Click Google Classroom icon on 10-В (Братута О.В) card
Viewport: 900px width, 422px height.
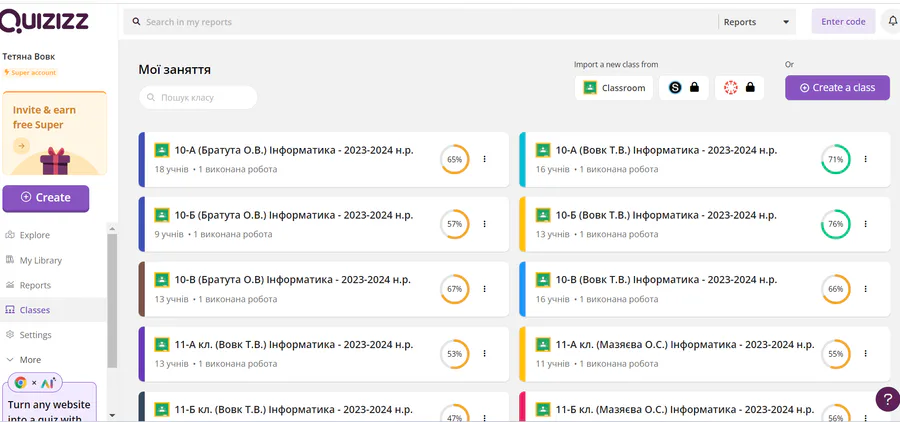[161, 280]
